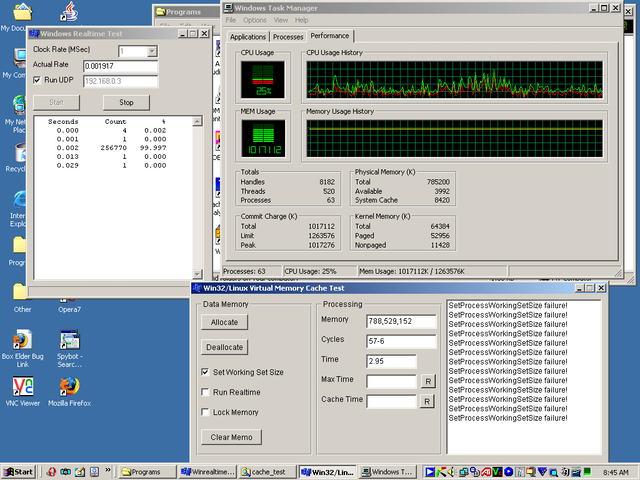Switch to Winrealtime taskbar button
640x480 pixels.
pyautogui.click(x=207, y=472)
